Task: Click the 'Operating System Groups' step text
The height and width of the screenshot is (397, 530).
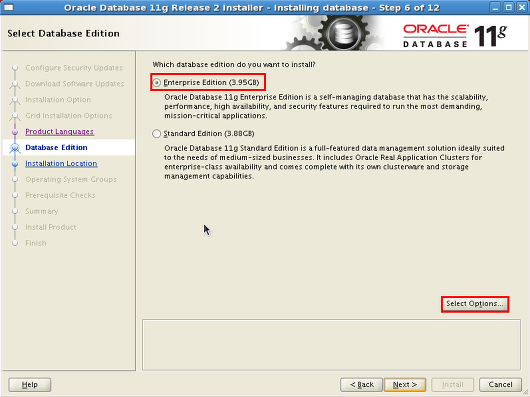Action: pos(71,179)
